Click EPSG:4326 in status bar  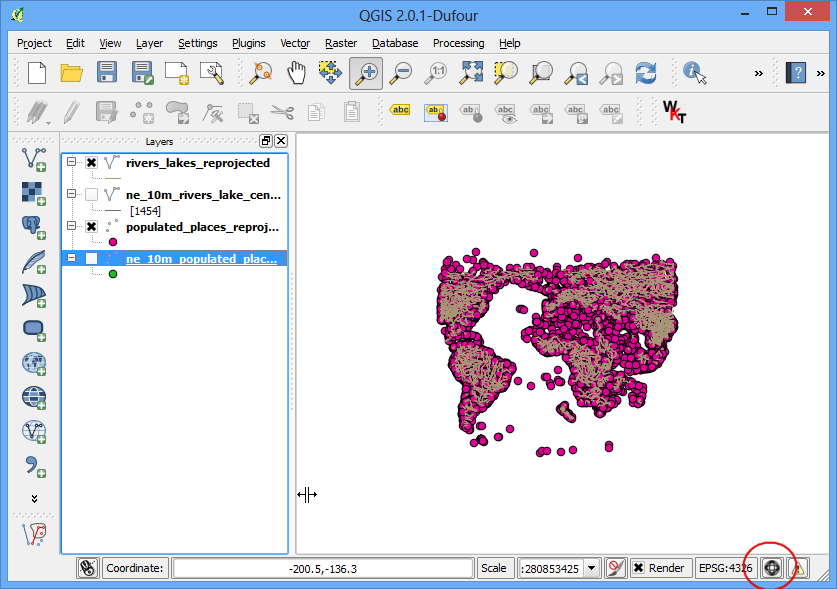[725, 568]
